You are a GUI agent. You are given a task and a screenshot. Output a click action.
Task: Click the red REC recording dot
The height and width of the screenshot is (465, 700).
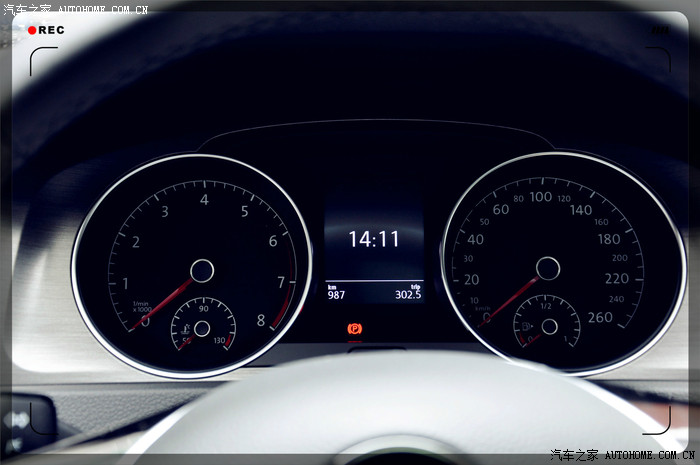click(32, 30)
